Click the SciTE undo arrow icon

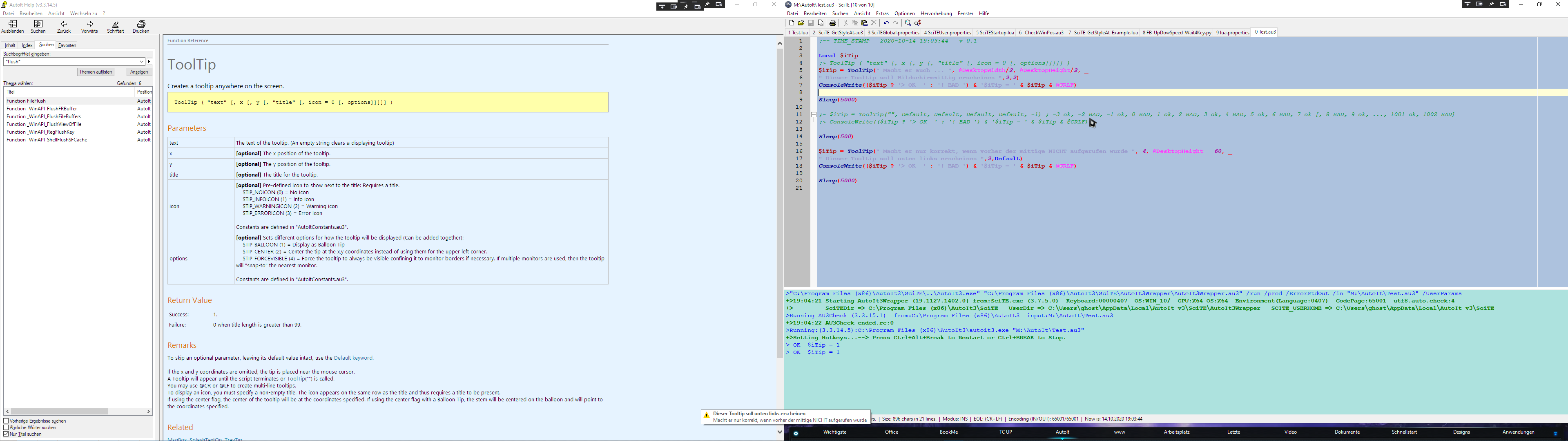click(886, 23)
